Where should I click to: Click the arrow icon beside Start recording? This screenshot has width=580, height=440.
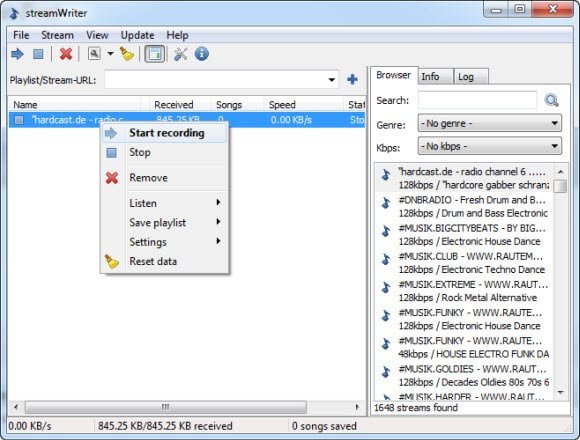tap(111, 133)
